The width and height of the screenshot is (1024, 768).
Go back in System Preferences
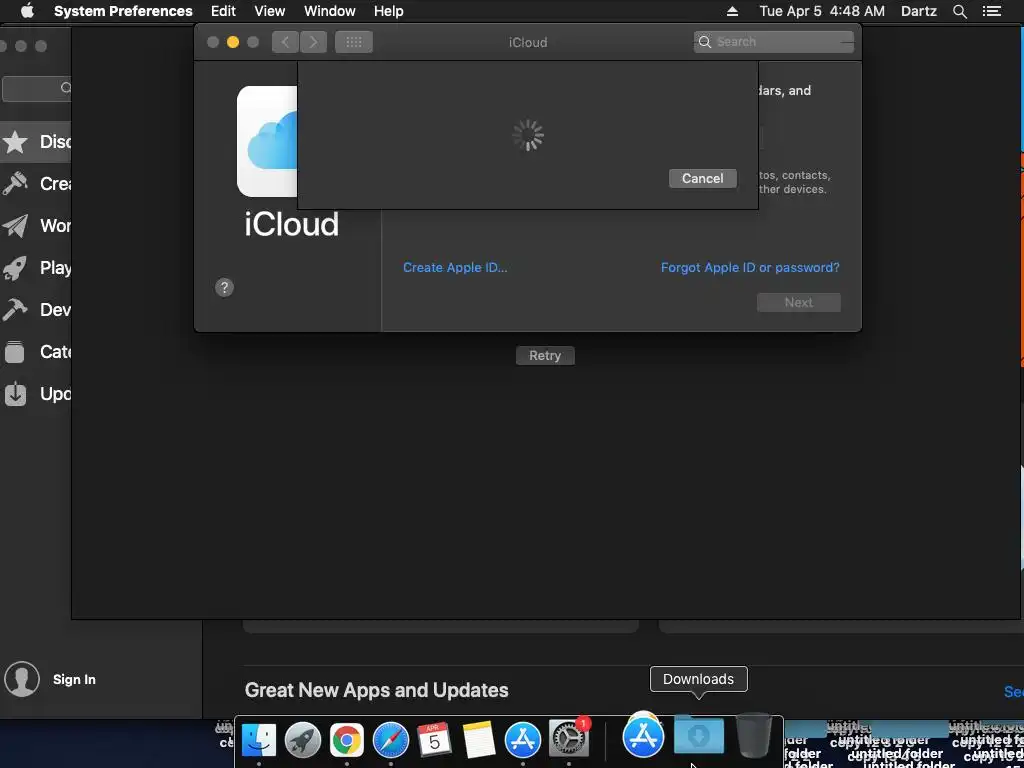coord(285,42)
